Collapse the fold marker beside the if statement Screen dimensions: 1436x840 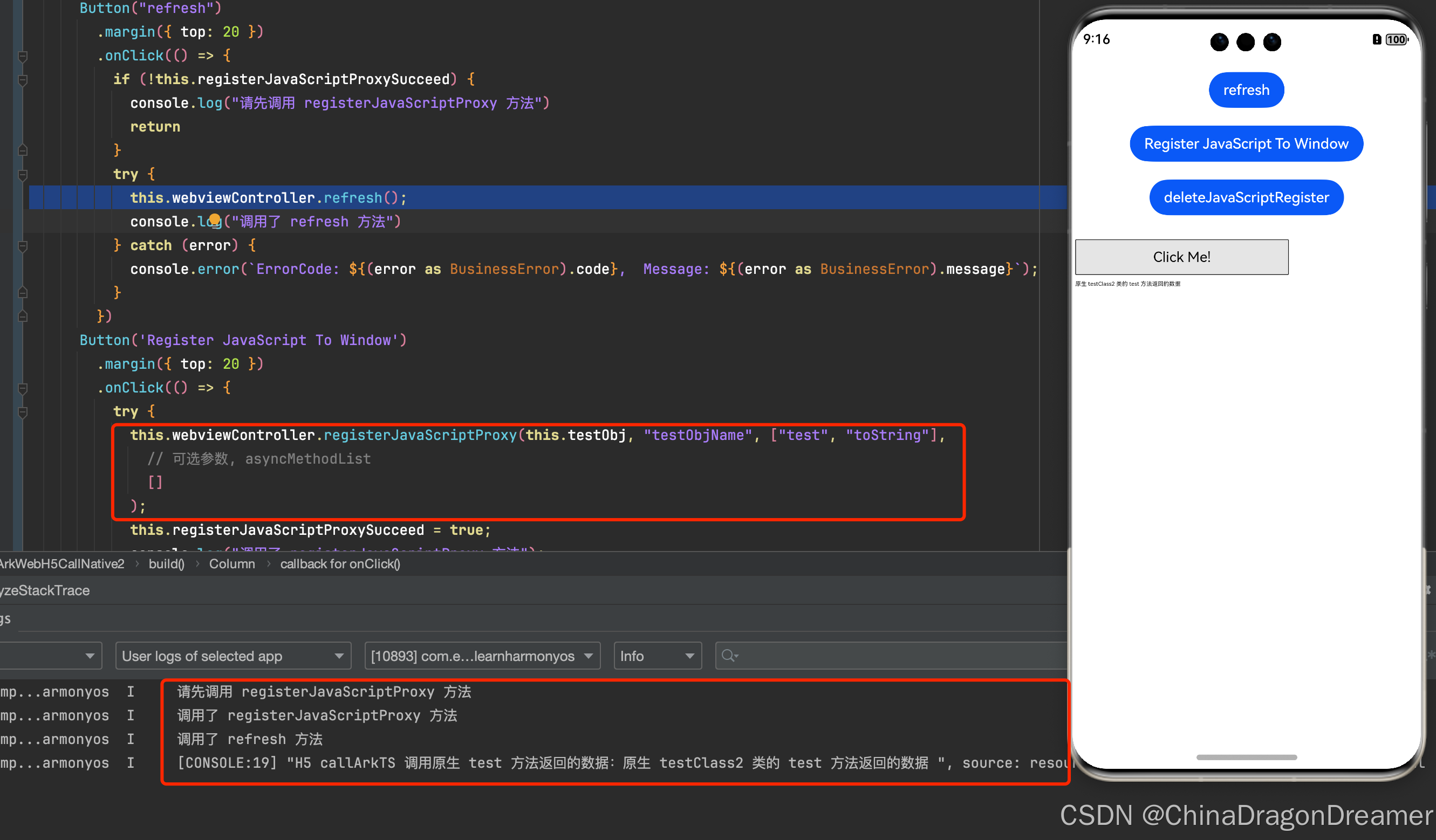coord(23,80)
